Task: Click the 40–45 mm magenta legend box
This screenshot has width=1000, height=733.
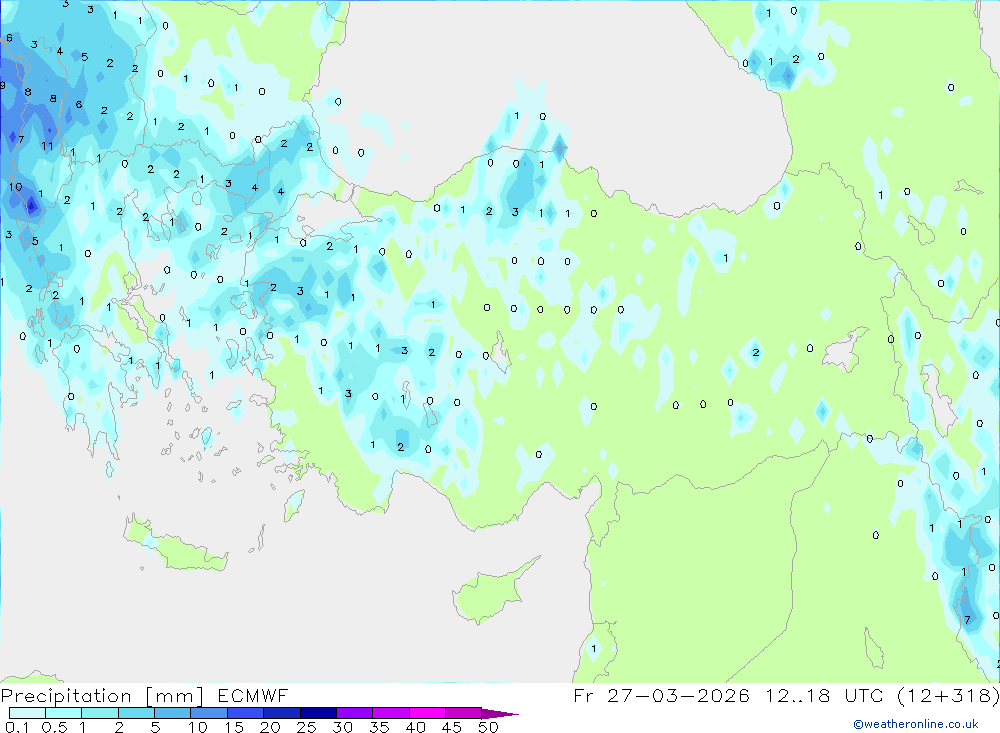Action: [427, 713]
